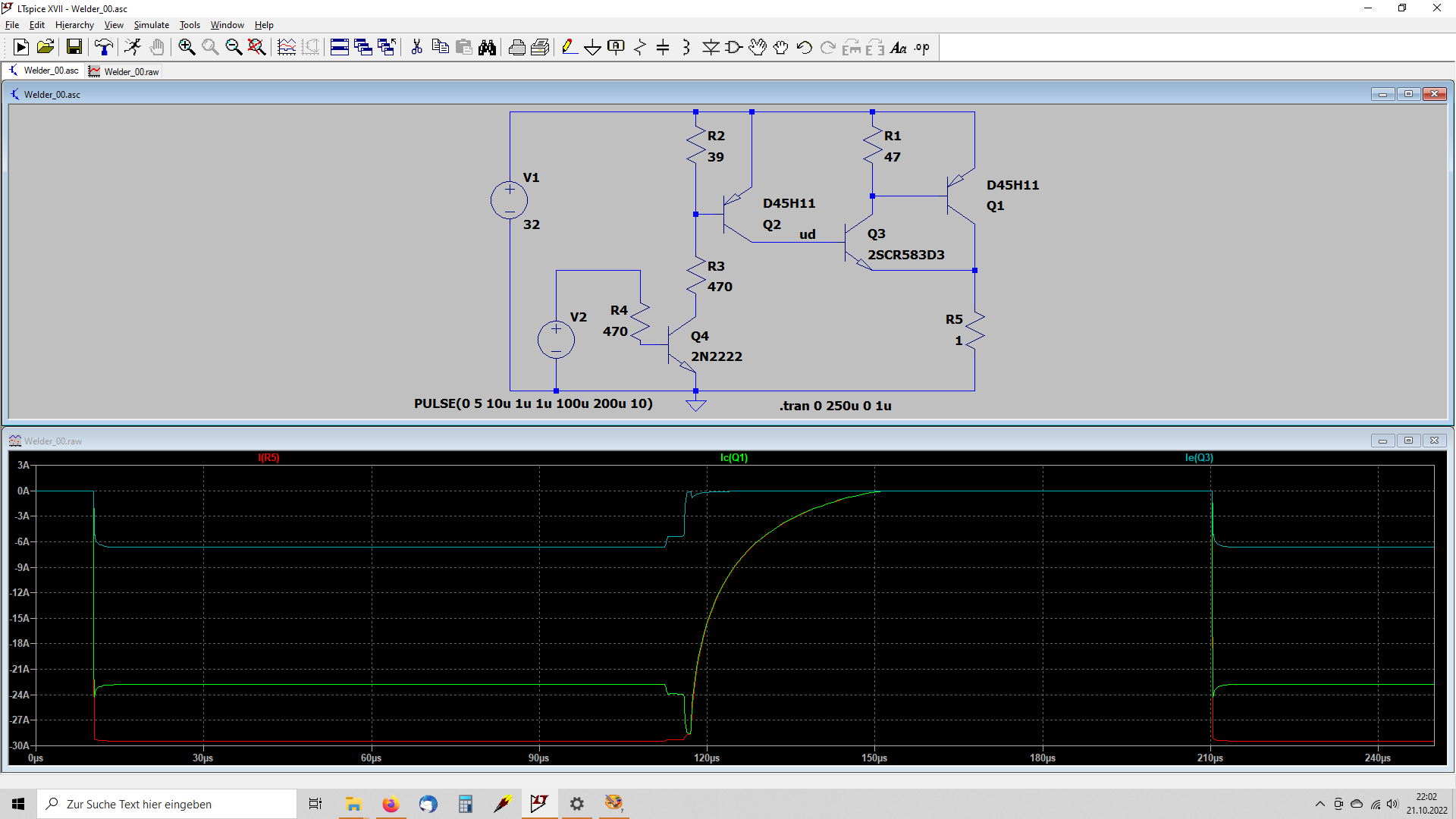Zoom out with the magnifier minus icon
1456x819 pixels.
234,48
